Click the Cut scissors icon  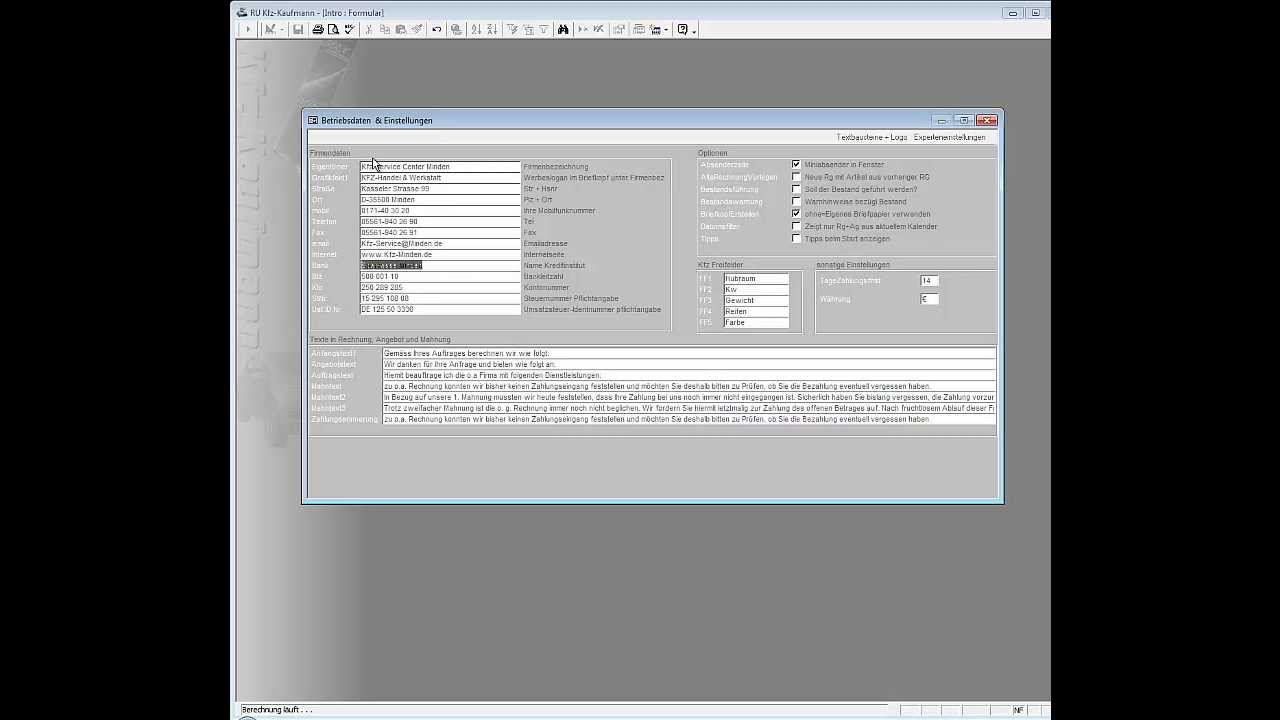tap(369, 30)
